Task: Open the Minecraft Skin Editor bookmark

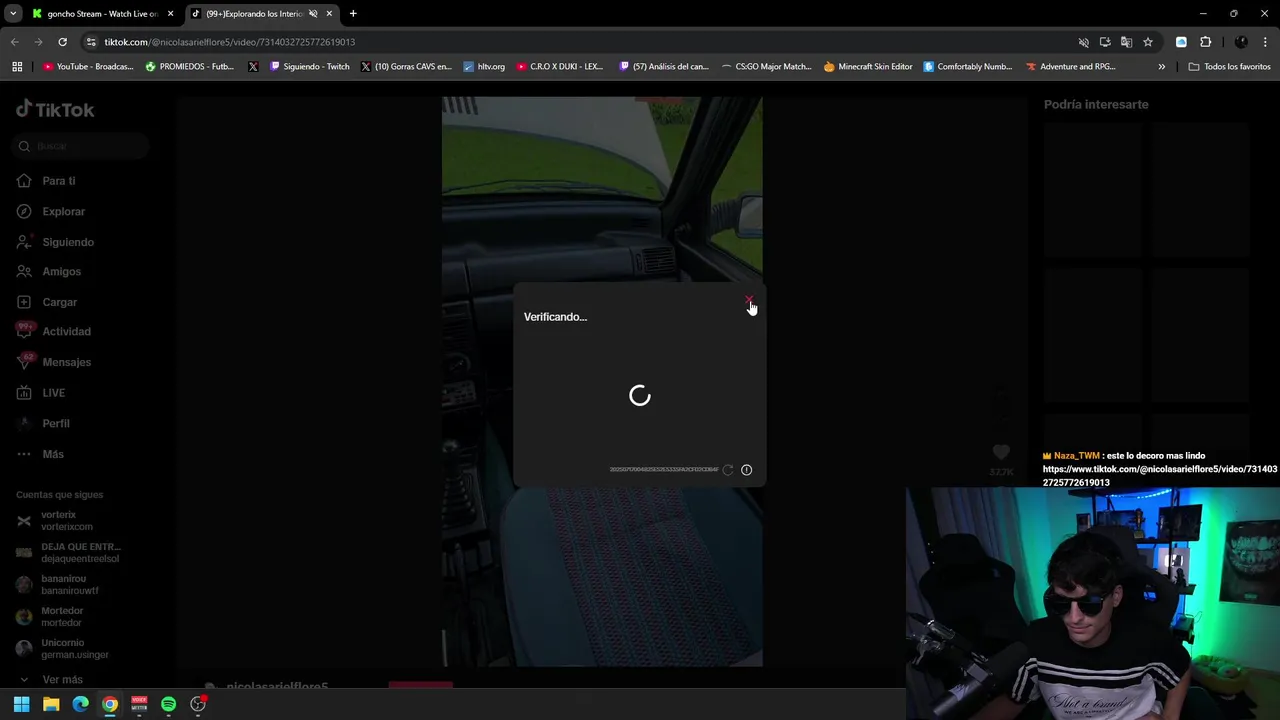Action: click(868, 67)
